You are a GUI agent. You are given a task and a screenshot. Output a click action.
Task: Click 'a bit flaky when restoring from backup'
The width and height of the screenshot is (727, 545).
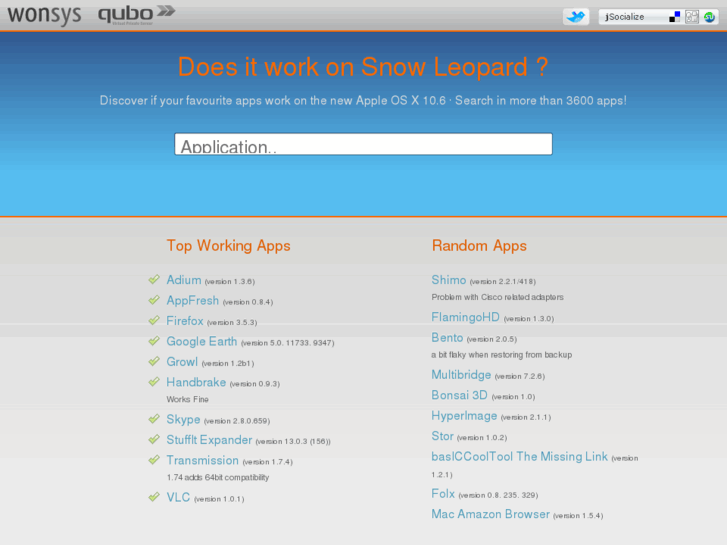pyautogui.click(x=501, y=355)
